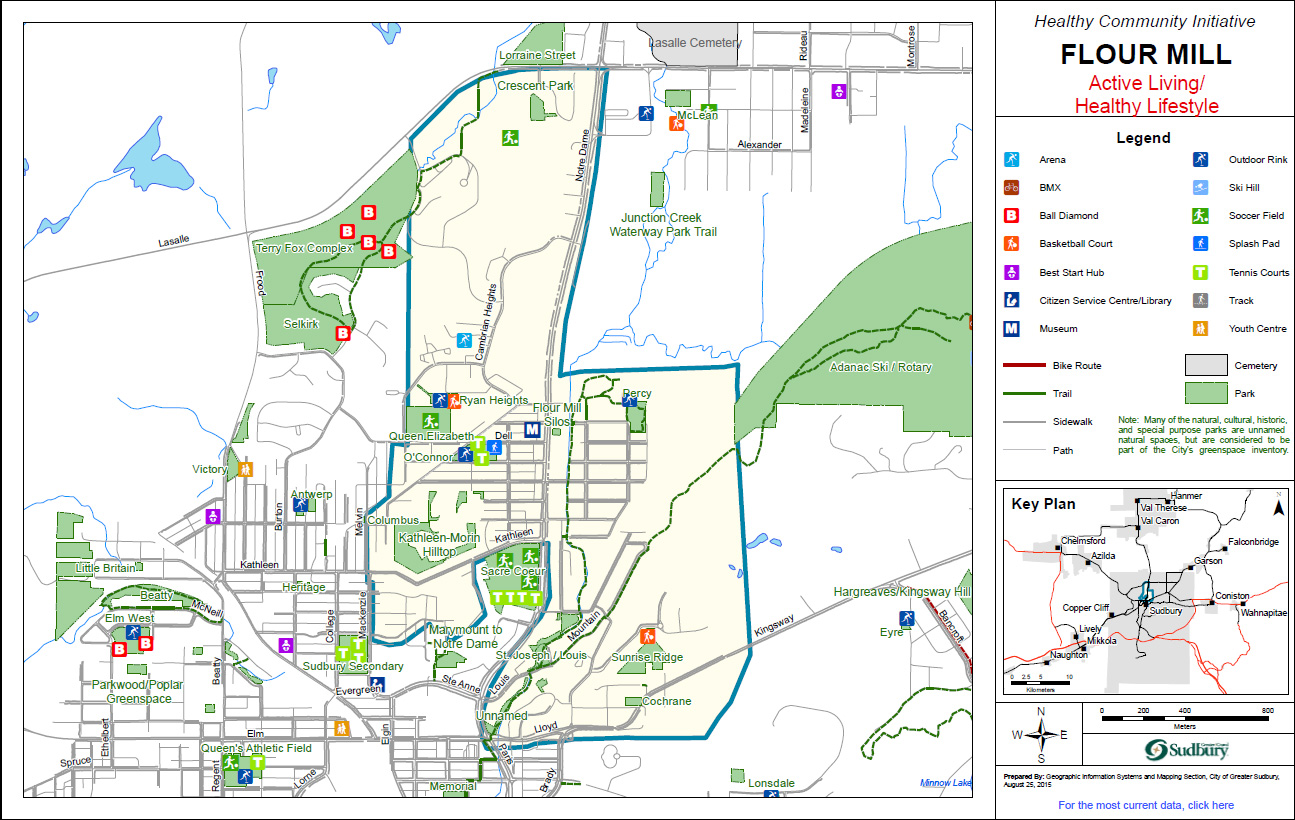Select the Soccer Field legend icon

point(1201,216)
